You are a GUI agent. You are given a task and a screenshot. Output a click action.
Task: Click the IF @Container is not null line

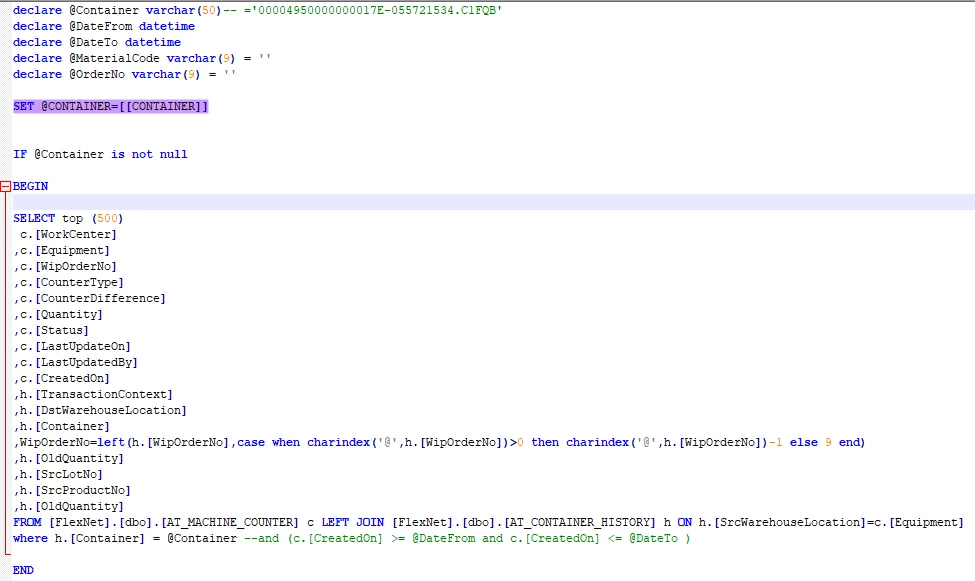(x=100, y=154)
